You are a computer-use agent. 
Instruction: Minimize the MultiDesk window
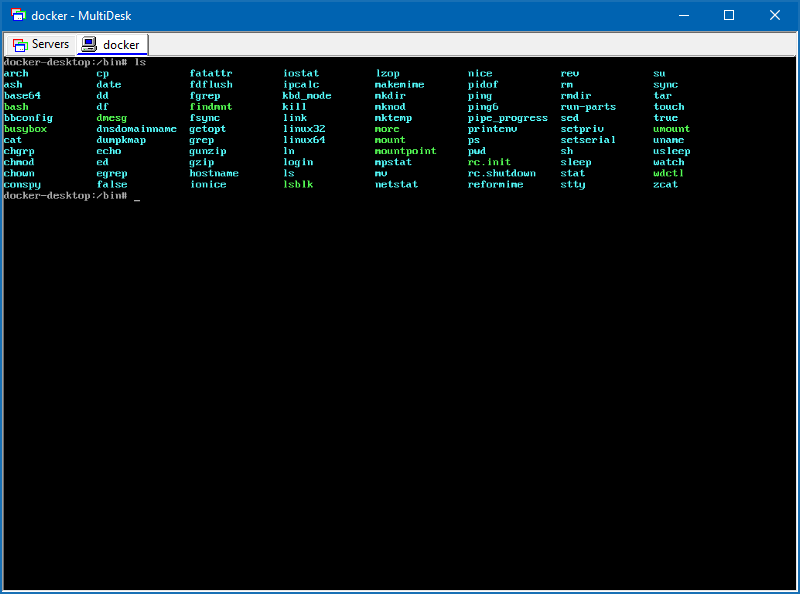coord(683,15)
